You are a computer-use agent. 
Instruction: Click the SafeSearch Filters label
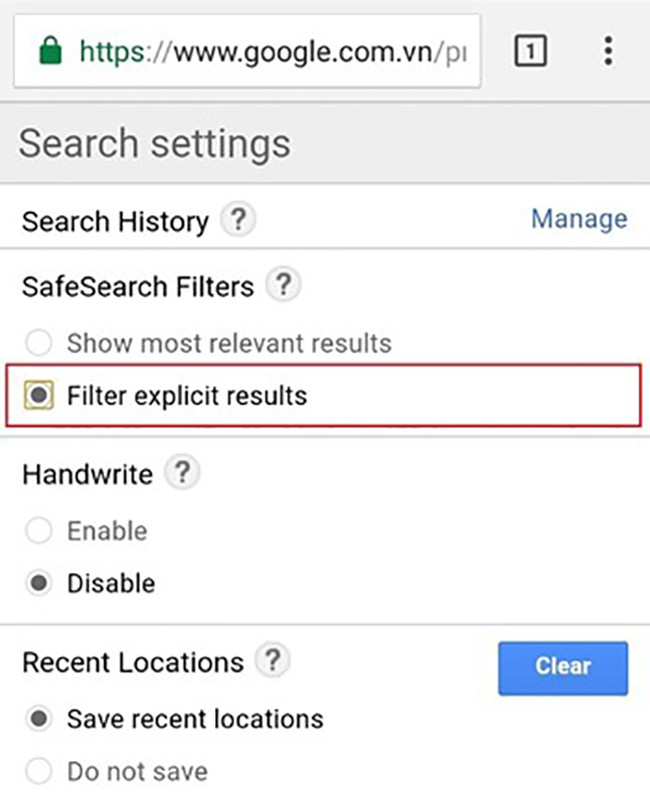[x=138, y=287]
